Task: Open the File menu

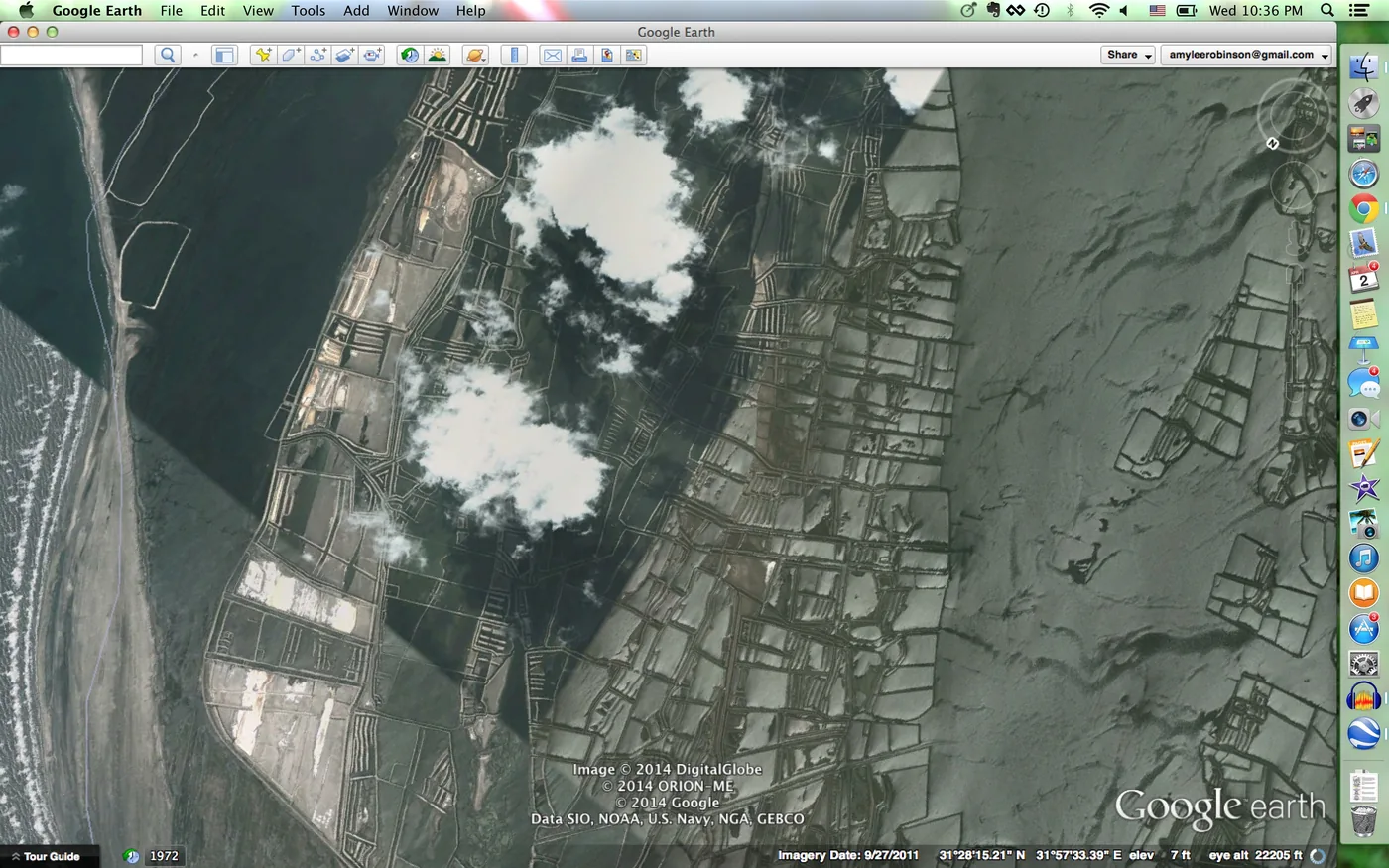Action: click(172, 11)
